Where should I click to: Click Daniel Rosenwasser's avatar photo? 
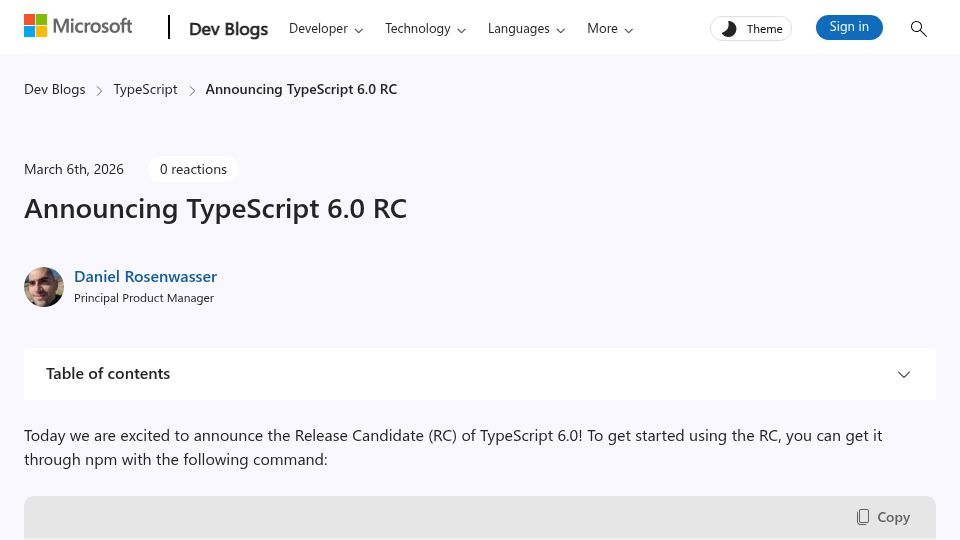pos(44,287)
